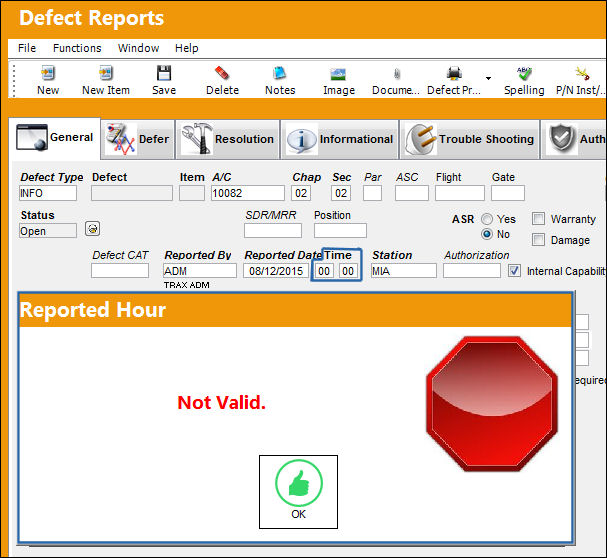This screenshot has height=558, width=607.
Task: Open the Functions menu
Action: (x=77, y=48)
